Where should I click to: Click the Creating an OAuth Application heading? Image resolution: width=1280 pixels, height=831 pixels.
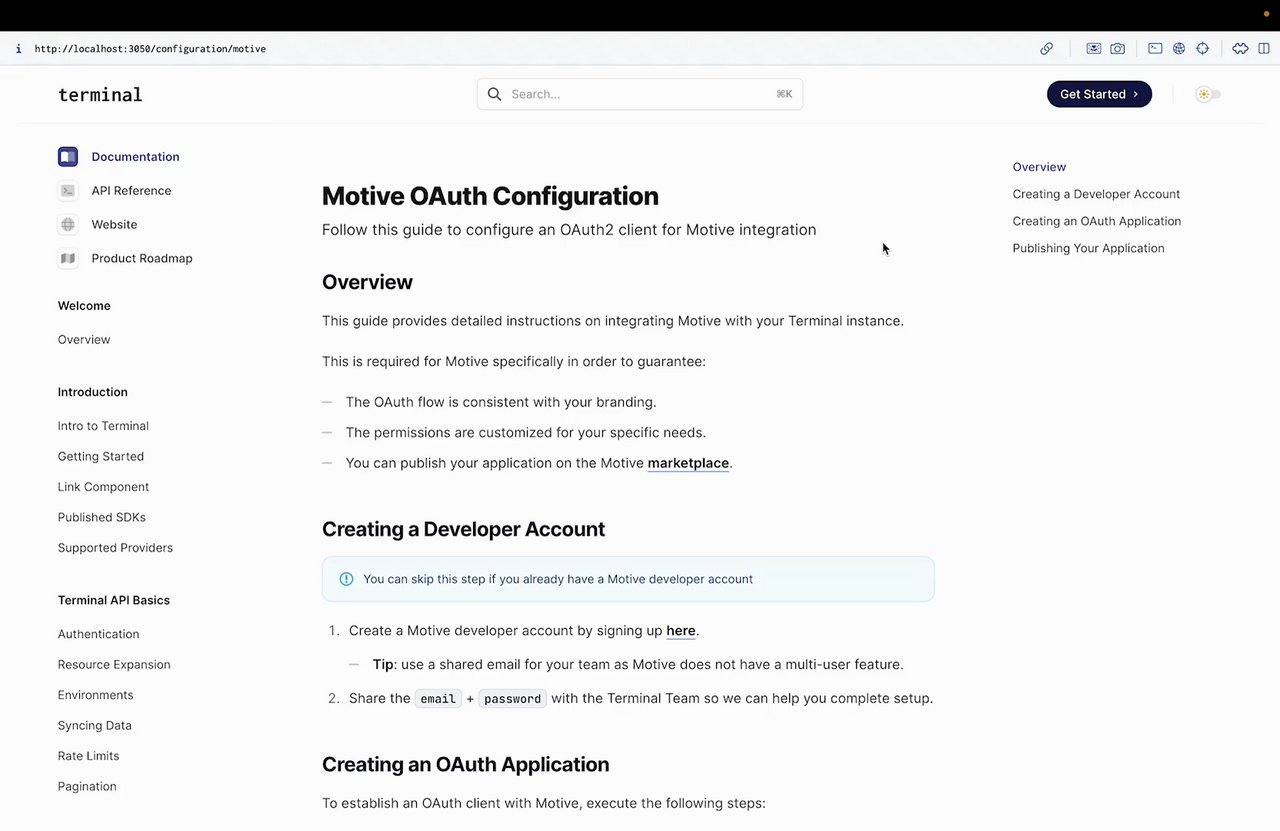point(465,764)
